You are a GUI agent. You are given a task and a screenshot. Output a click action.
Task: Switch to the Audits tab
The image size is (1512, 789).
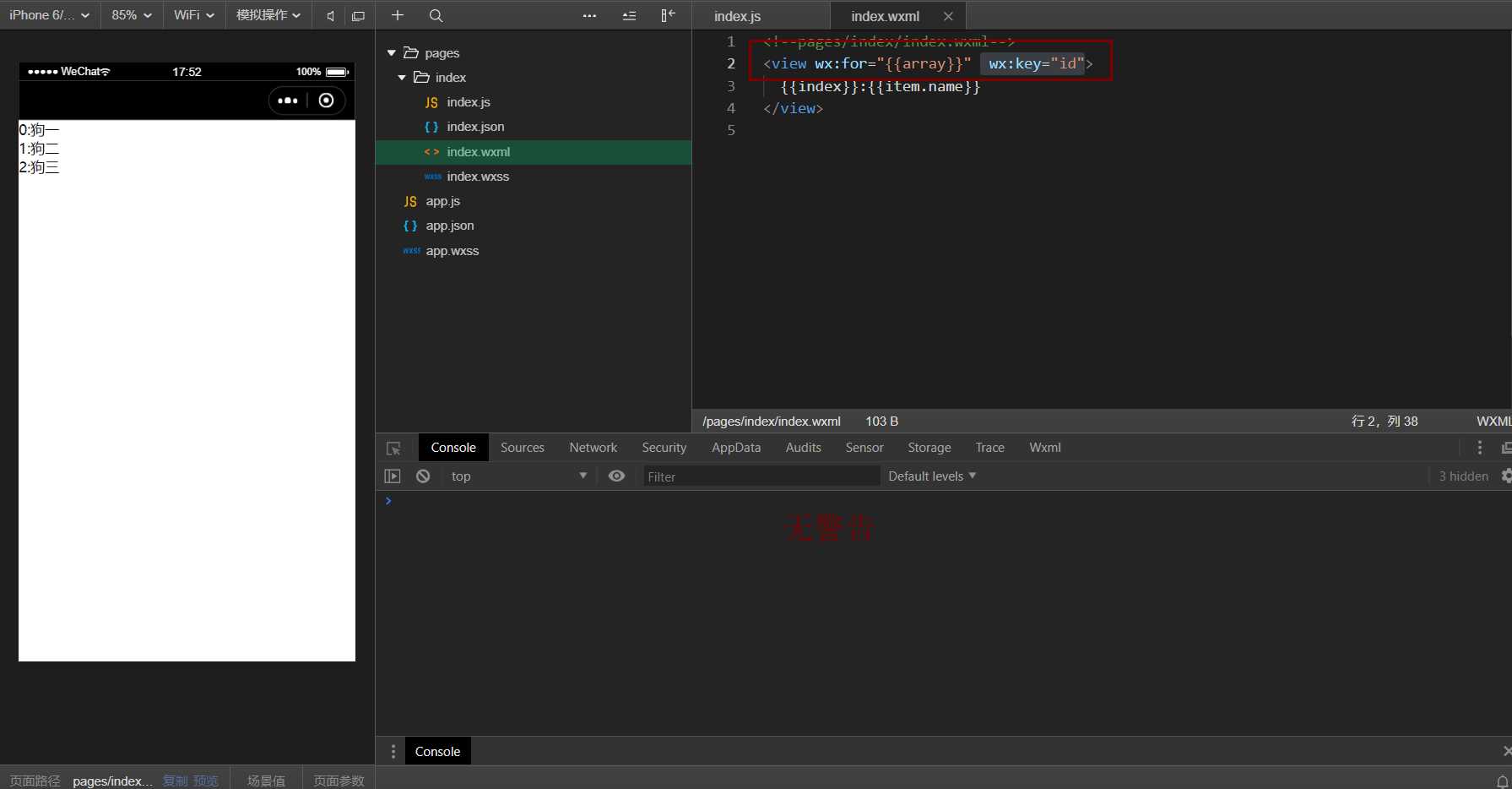click(x=804, y=448)
